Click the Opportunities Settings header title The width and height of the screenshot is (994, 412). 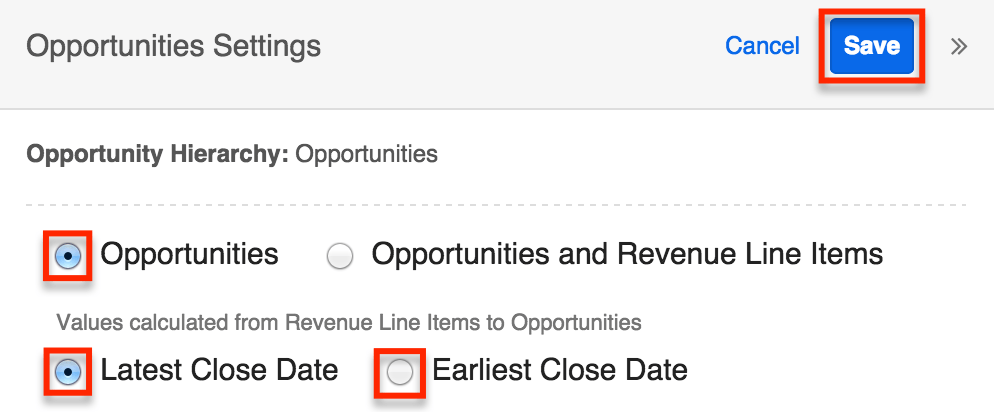(x=173, y=46)
